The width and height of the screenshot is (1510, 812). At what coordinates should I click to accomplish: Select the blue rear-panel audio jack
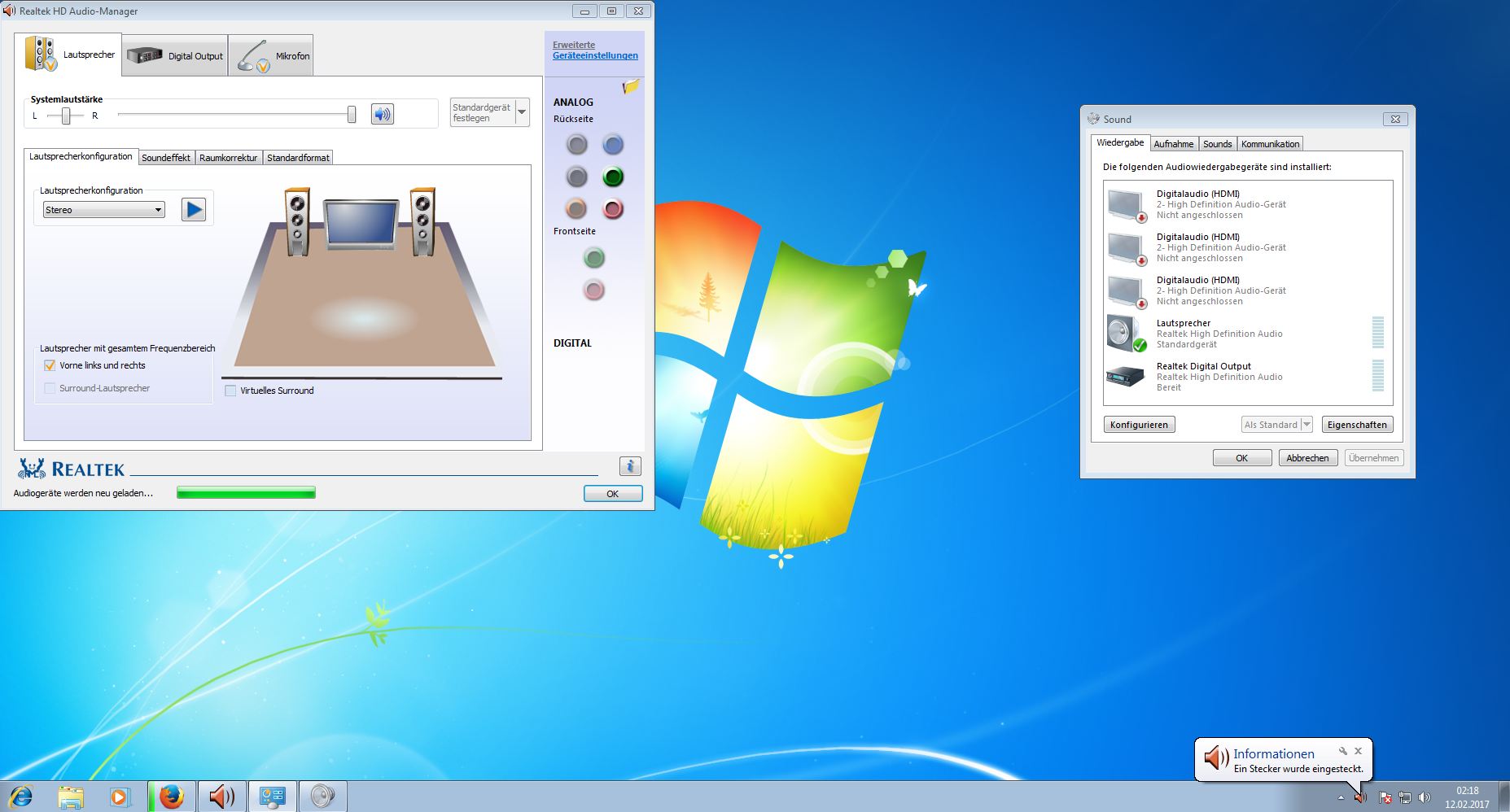point(613,145)
